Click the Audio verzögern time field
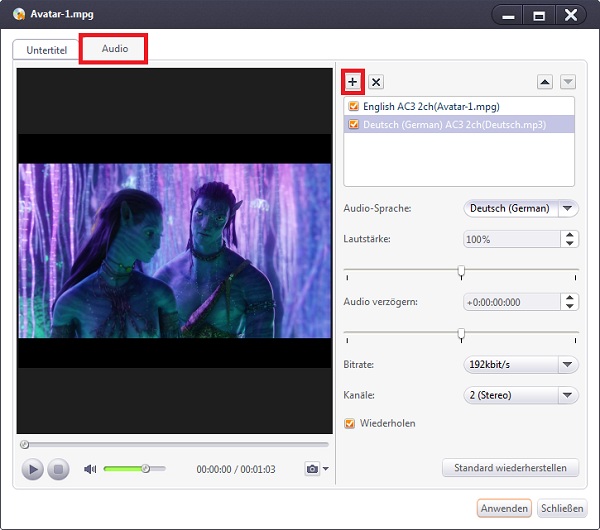Image resolution: width=600 pixels, height=530 pixels. [512, 302]
